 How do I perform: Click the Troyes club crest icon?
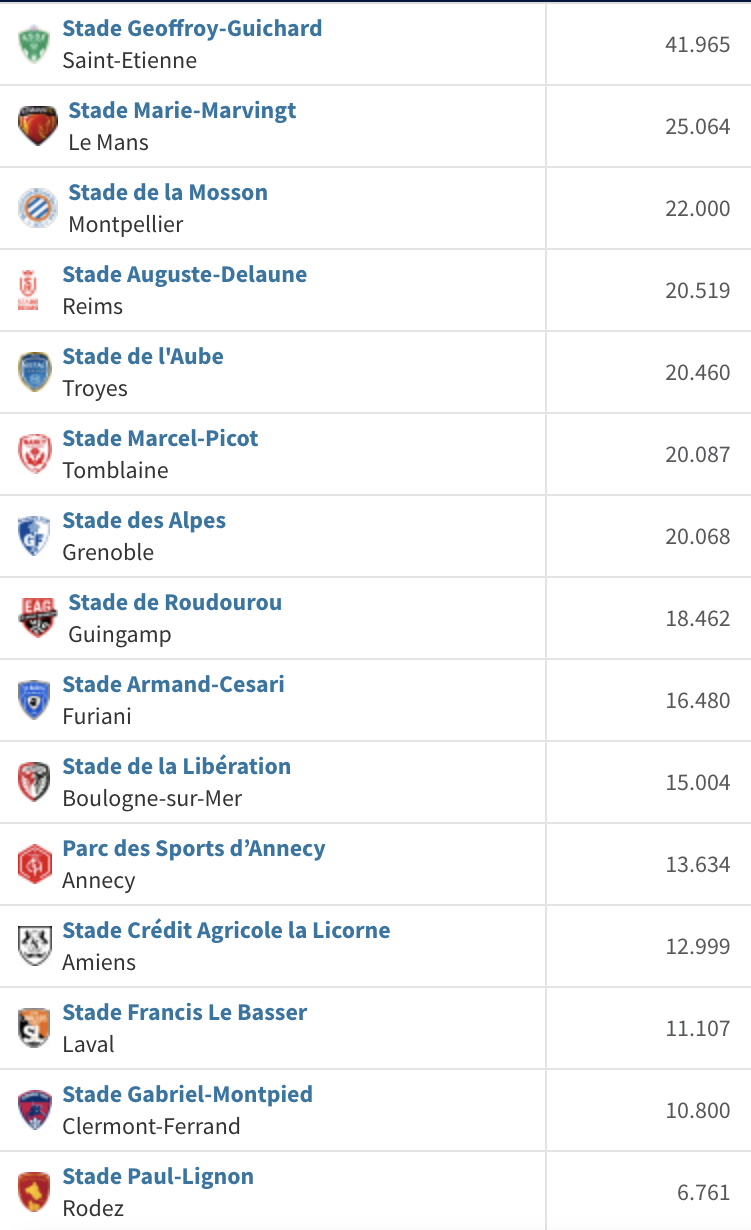click(34, 372)
